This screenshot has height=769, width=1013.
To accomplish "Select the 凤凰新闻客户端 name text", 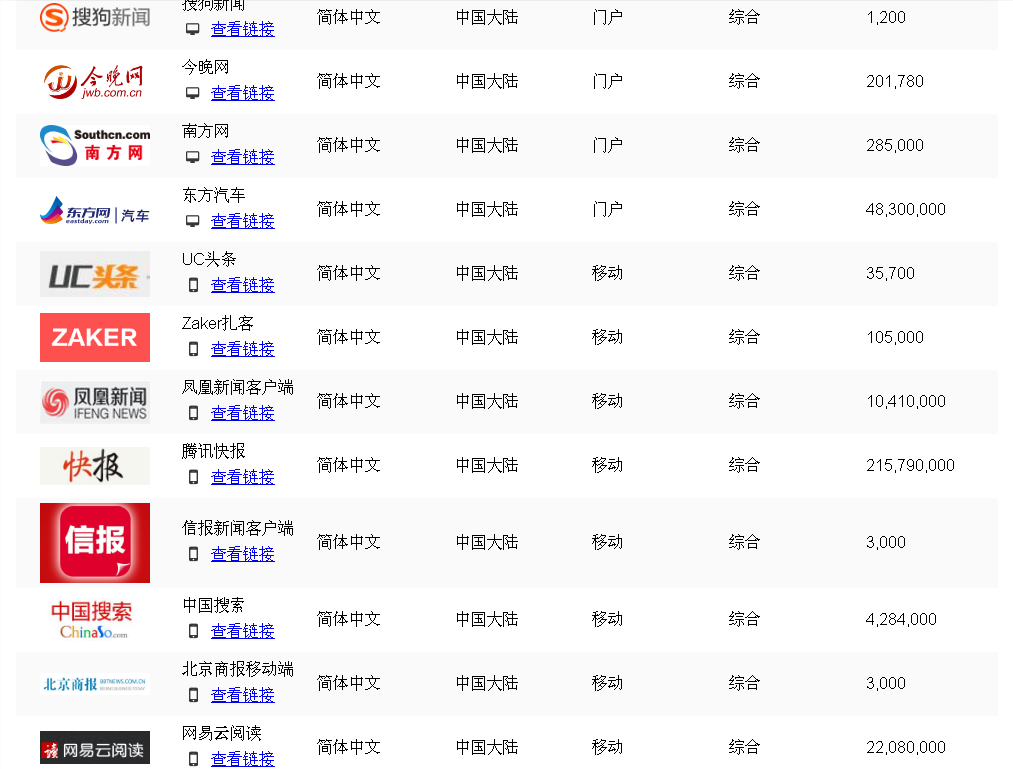I will [x=238, y=387].
